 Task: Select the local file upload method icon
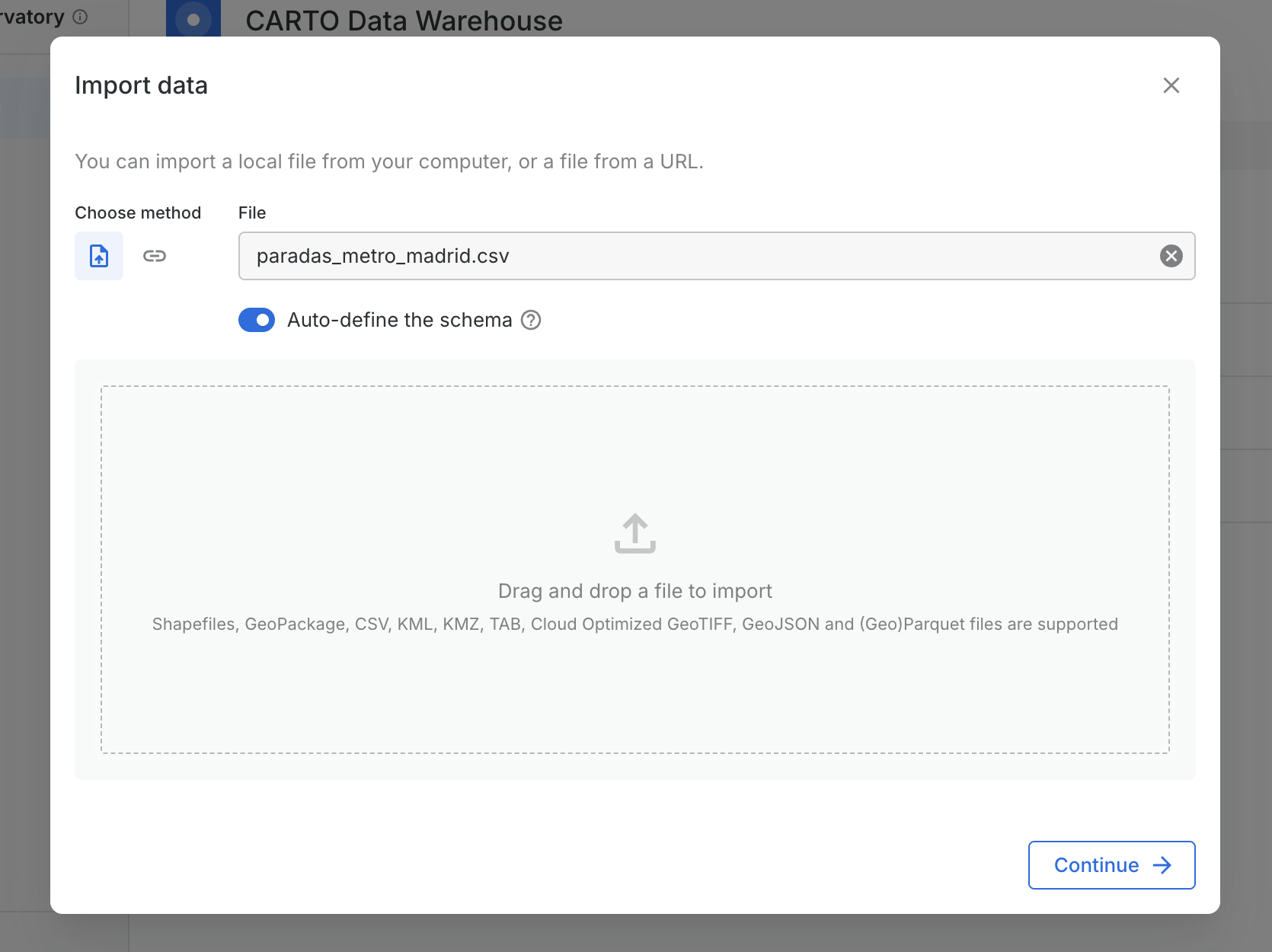99,256
